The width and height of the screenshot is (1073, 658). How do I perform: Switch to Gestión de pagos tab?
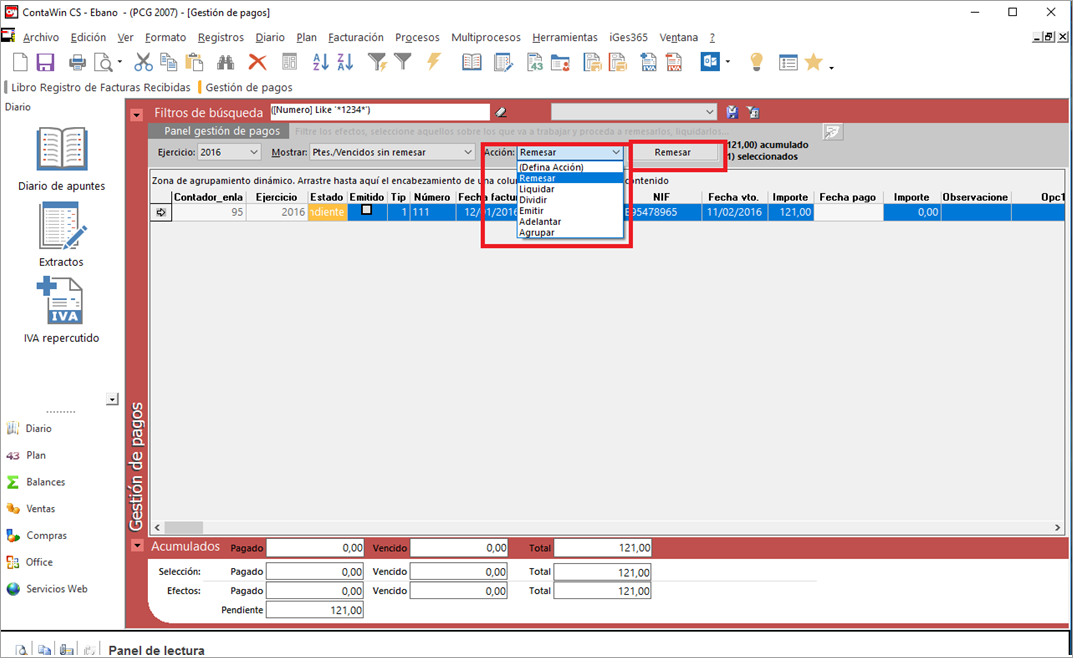[249, 88]
